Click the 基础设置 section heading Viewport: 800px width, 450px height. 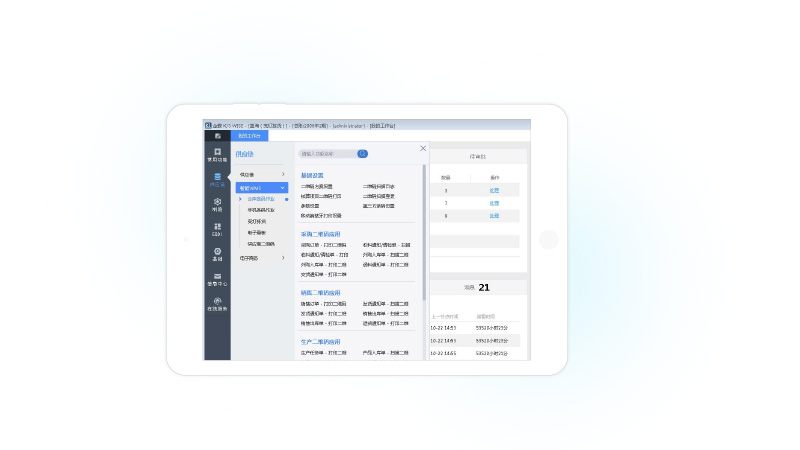coord(312,175)
